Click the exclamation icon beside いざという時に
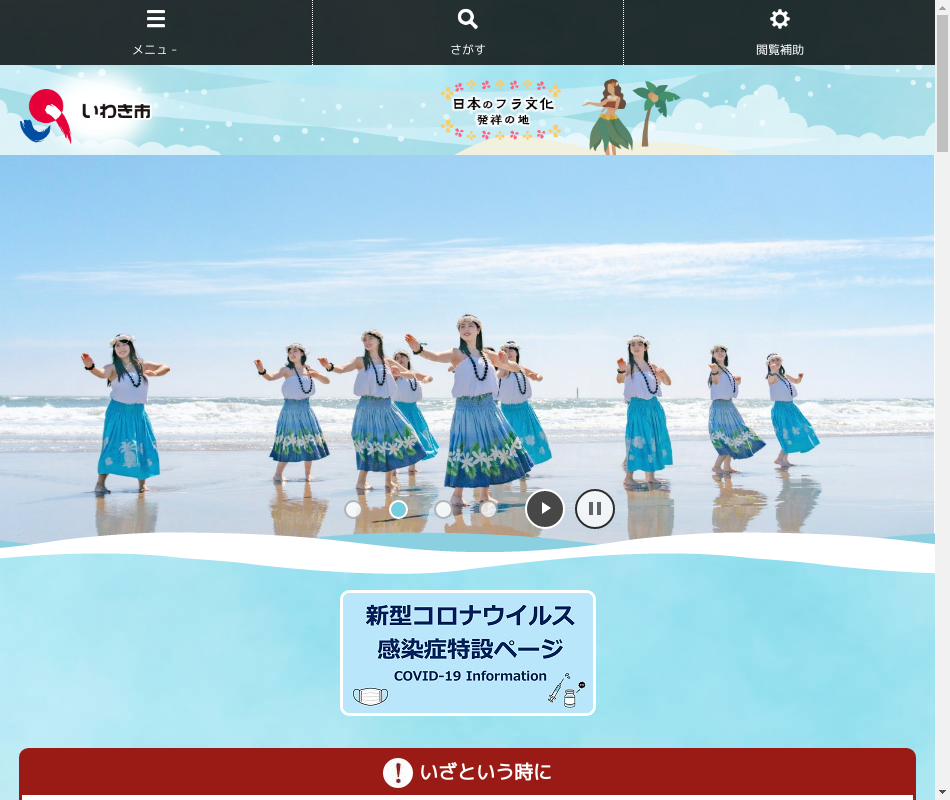This screenshot has width=950, height=800. pyautogui.click(x=398, y=773)
